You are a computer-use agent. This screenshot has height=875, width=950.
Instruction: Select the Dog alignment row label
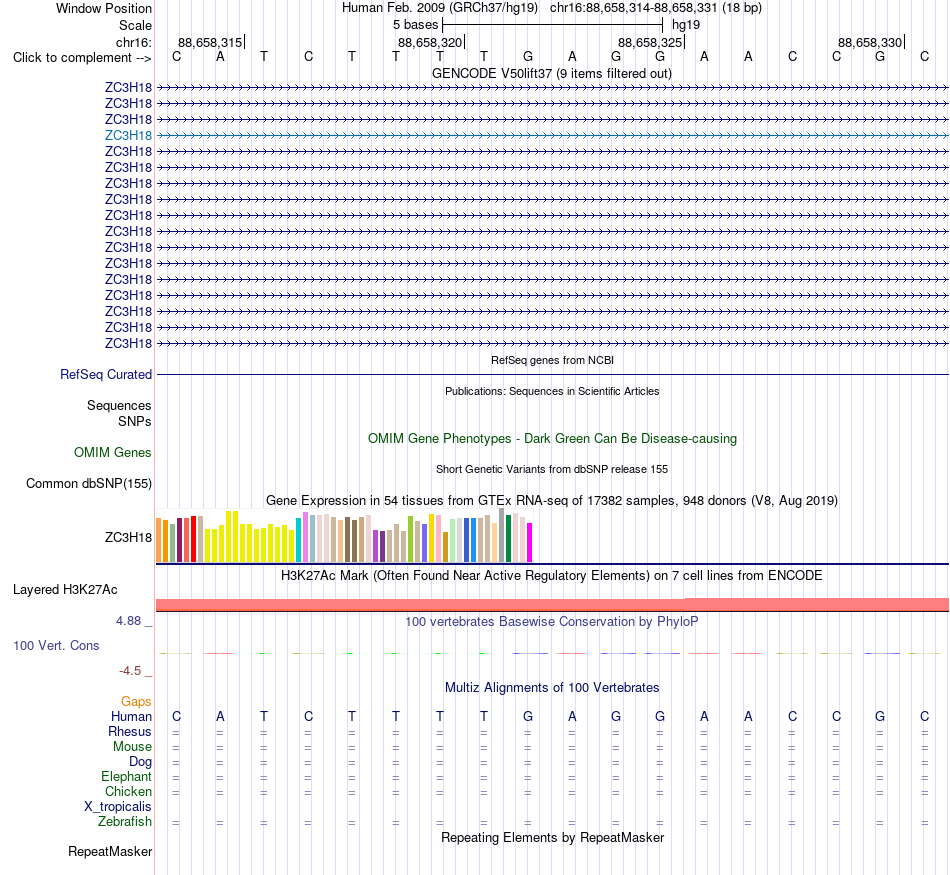pos(140,762)
